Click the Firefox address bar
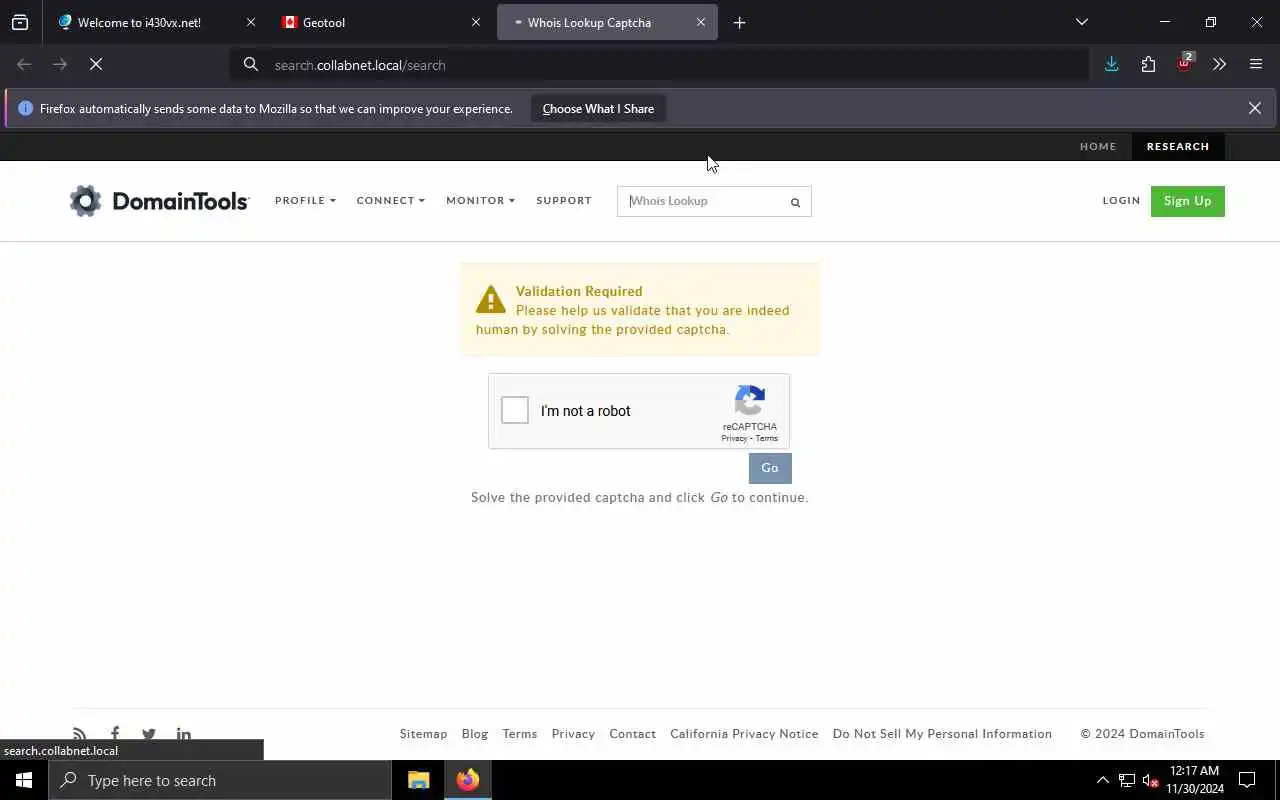1280x800 pixels. [660, 65]
